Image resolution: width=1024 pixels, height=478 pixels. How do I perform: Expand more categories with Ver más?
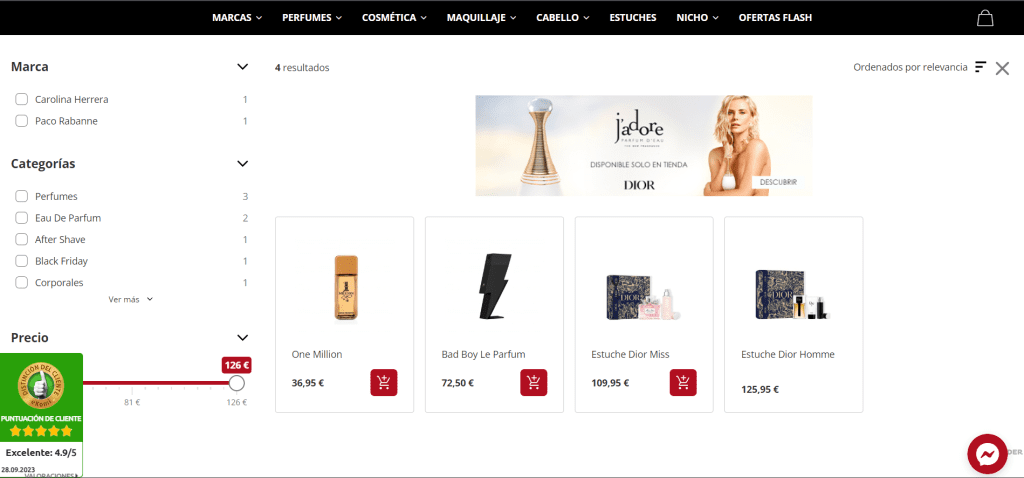(130, 299)
